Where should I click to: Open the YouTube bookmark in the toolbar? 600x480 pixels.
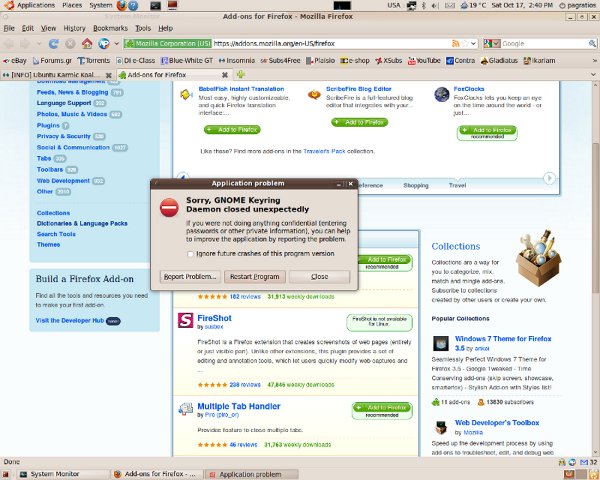point(424,60)
